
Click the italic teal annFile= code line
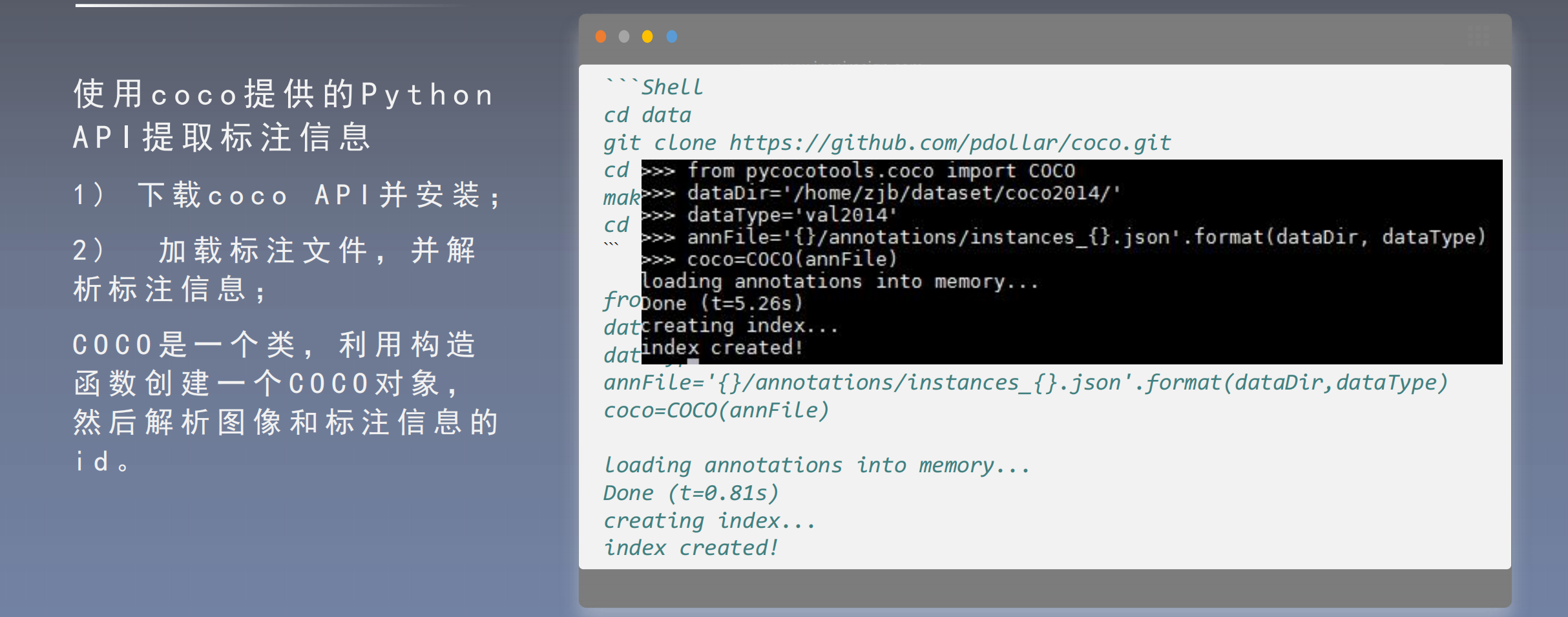1026,383
